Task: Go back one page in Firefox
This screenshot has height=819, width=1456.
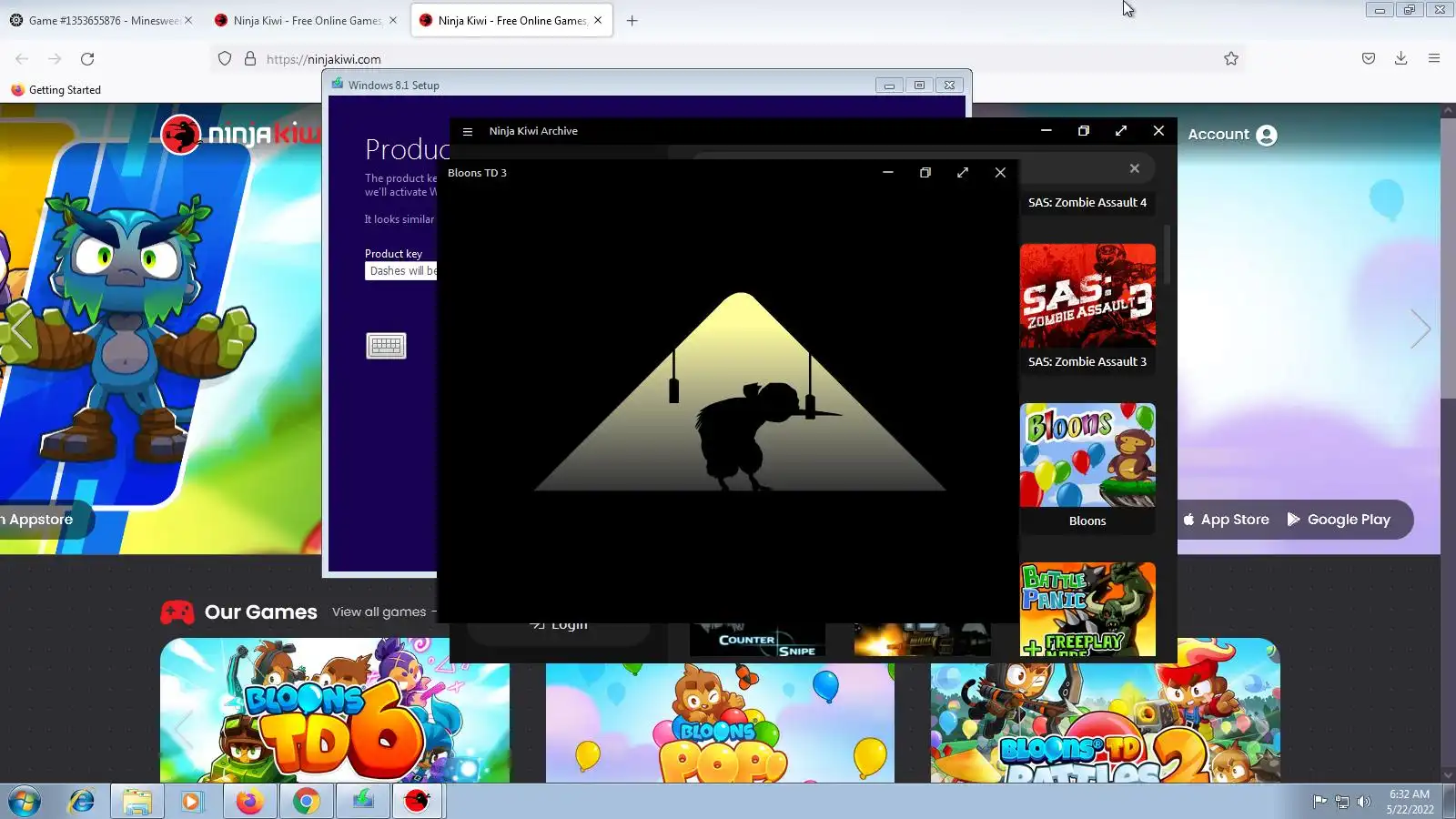Action: pyautogui.click(x=22, y=59)
